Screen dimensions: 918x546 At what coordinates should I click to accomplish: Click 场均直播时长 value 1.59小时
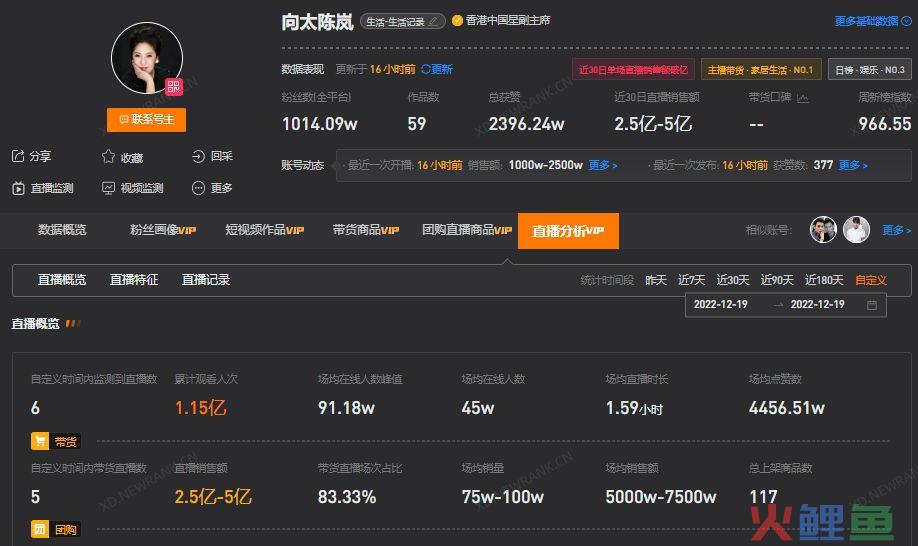(x=634, y=408)
